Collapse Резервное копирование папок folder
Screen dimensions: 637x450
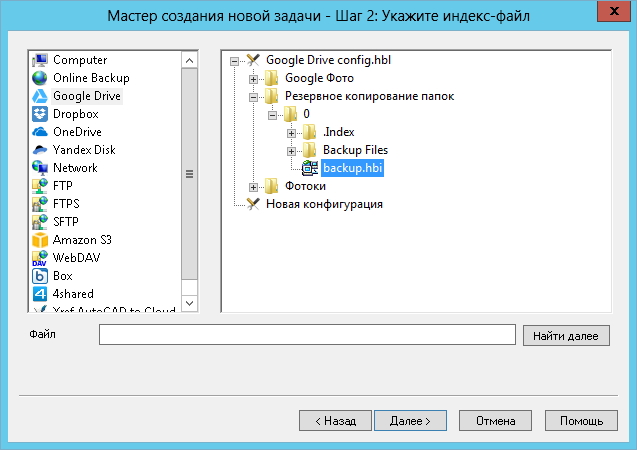[x=254, y=97]
